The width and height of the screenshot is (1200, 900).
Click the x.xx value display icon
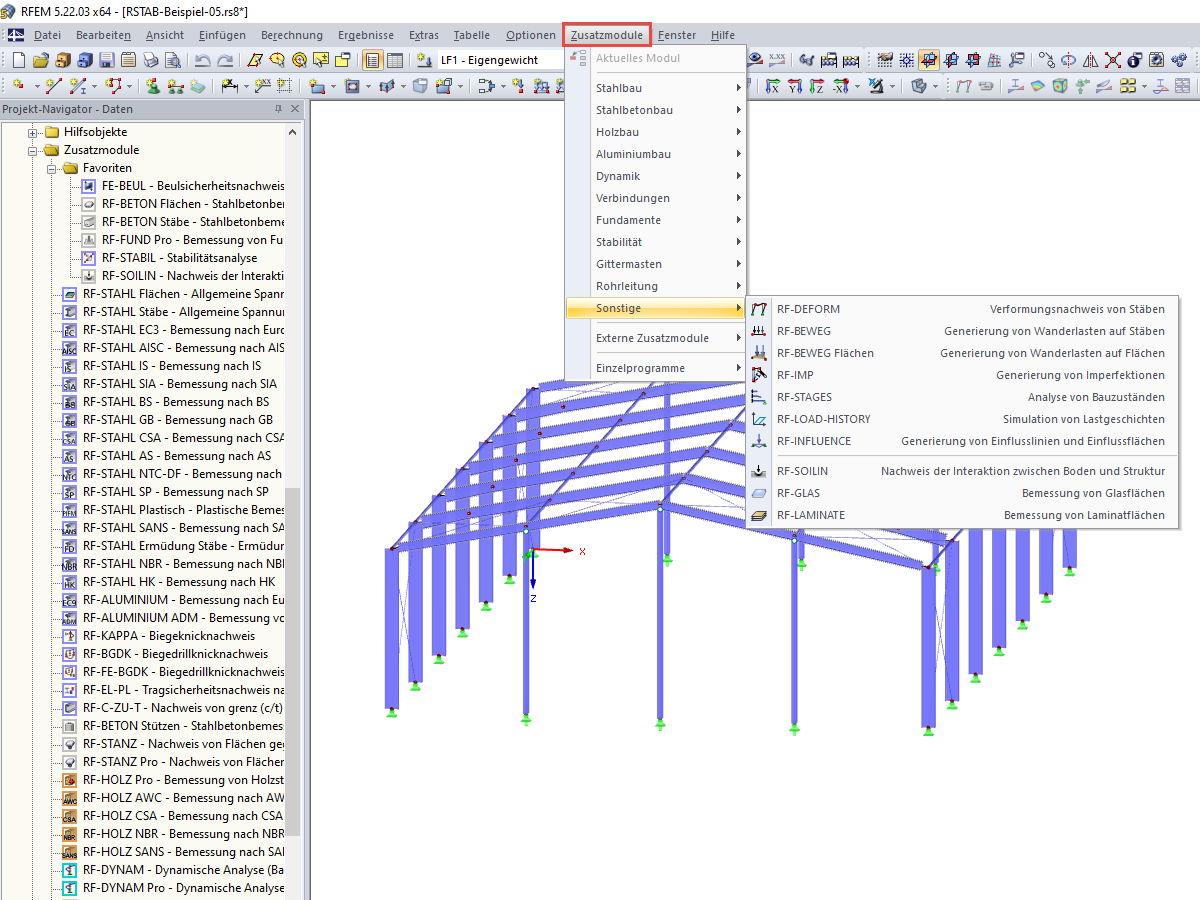[x=777, y=59]
